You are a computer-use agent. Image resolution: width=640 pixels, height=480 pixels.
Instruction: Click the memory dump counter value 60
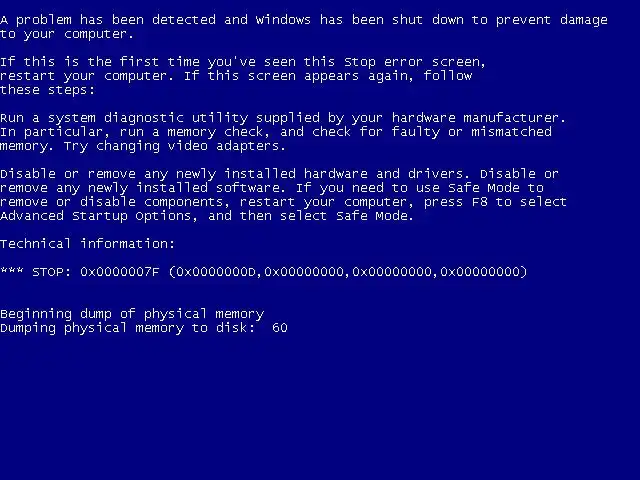coord(280,328)
